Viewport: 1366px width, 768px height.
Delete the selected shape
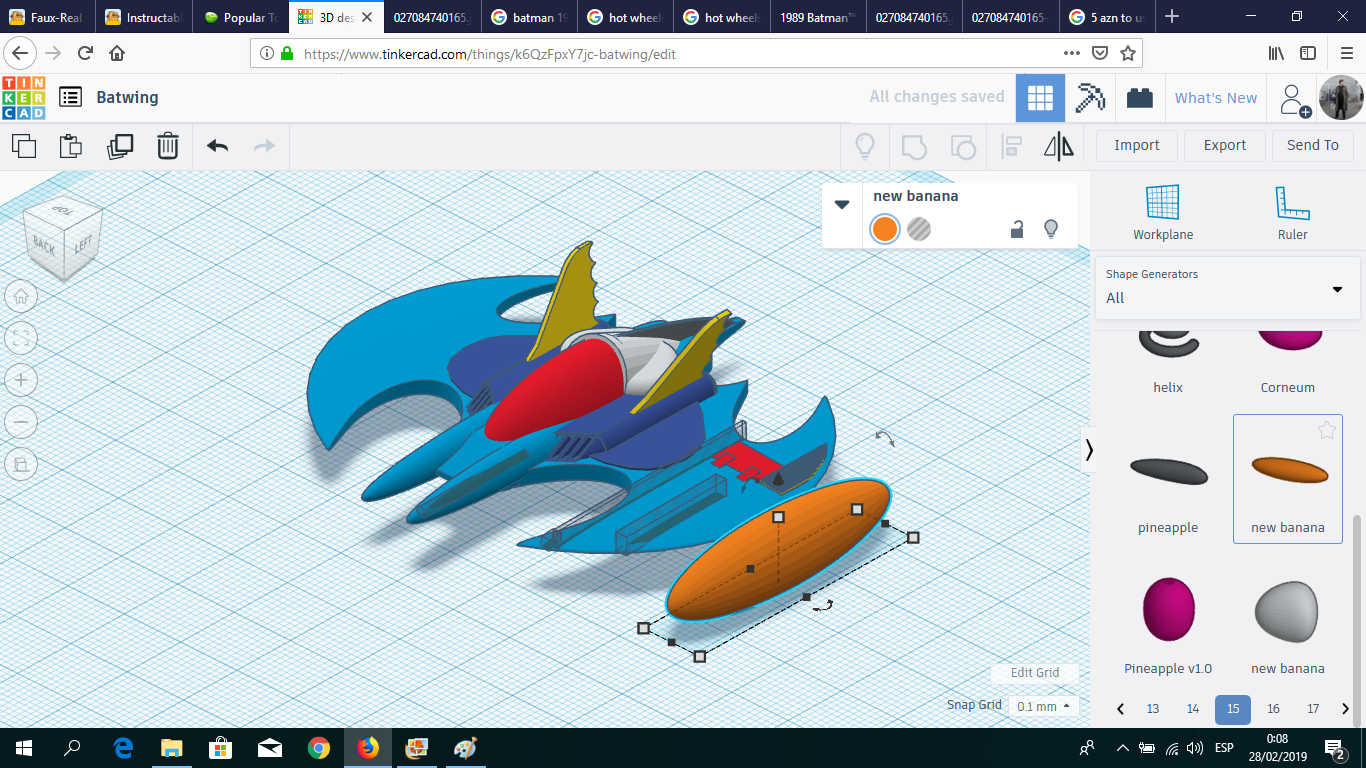pyautogui.click(x=167, y=146)
